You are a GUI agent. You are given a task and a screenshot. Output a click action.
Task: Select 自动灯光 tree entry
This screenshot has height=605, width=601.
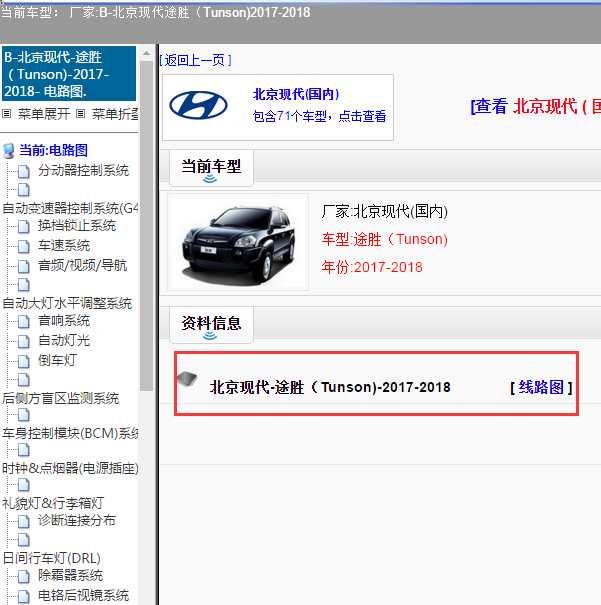(x=64, y=341)
